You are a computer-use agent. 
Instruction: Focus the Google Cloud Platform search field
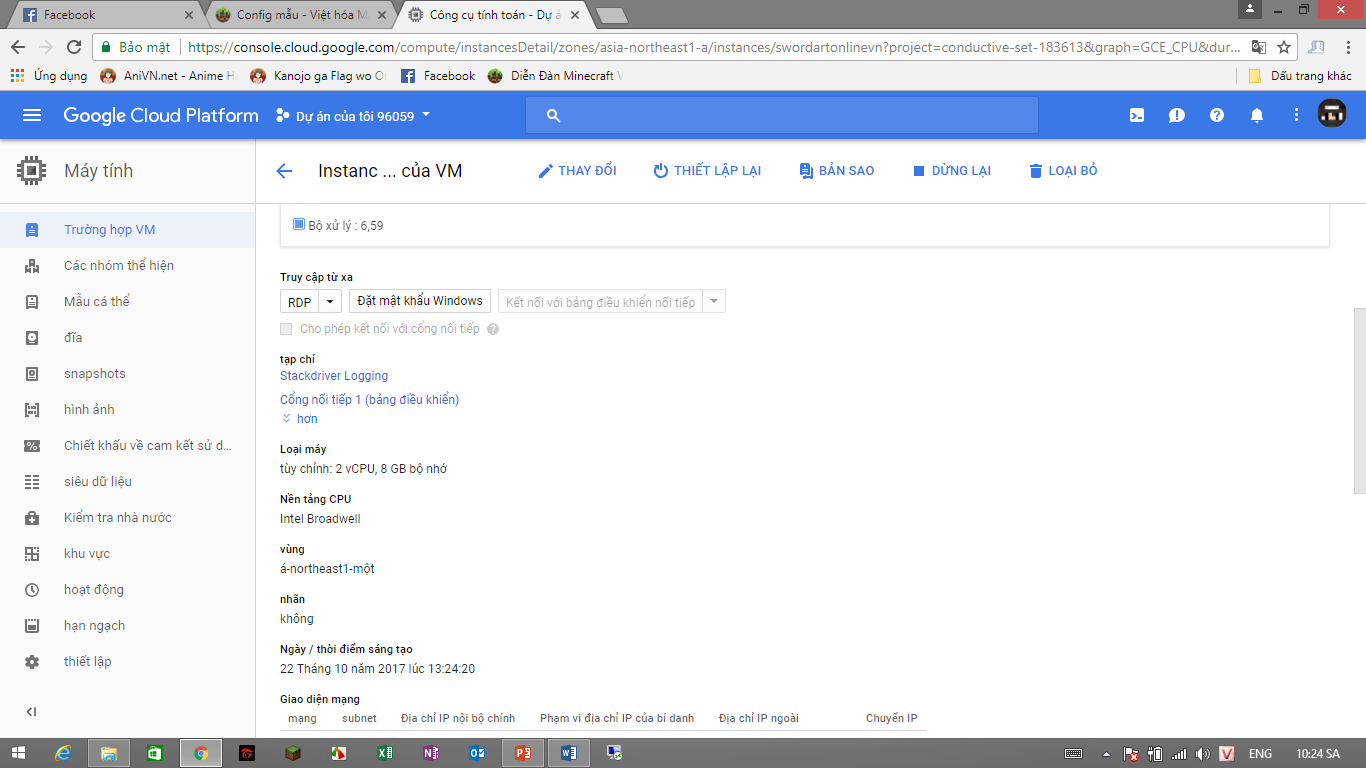[782, 116]
